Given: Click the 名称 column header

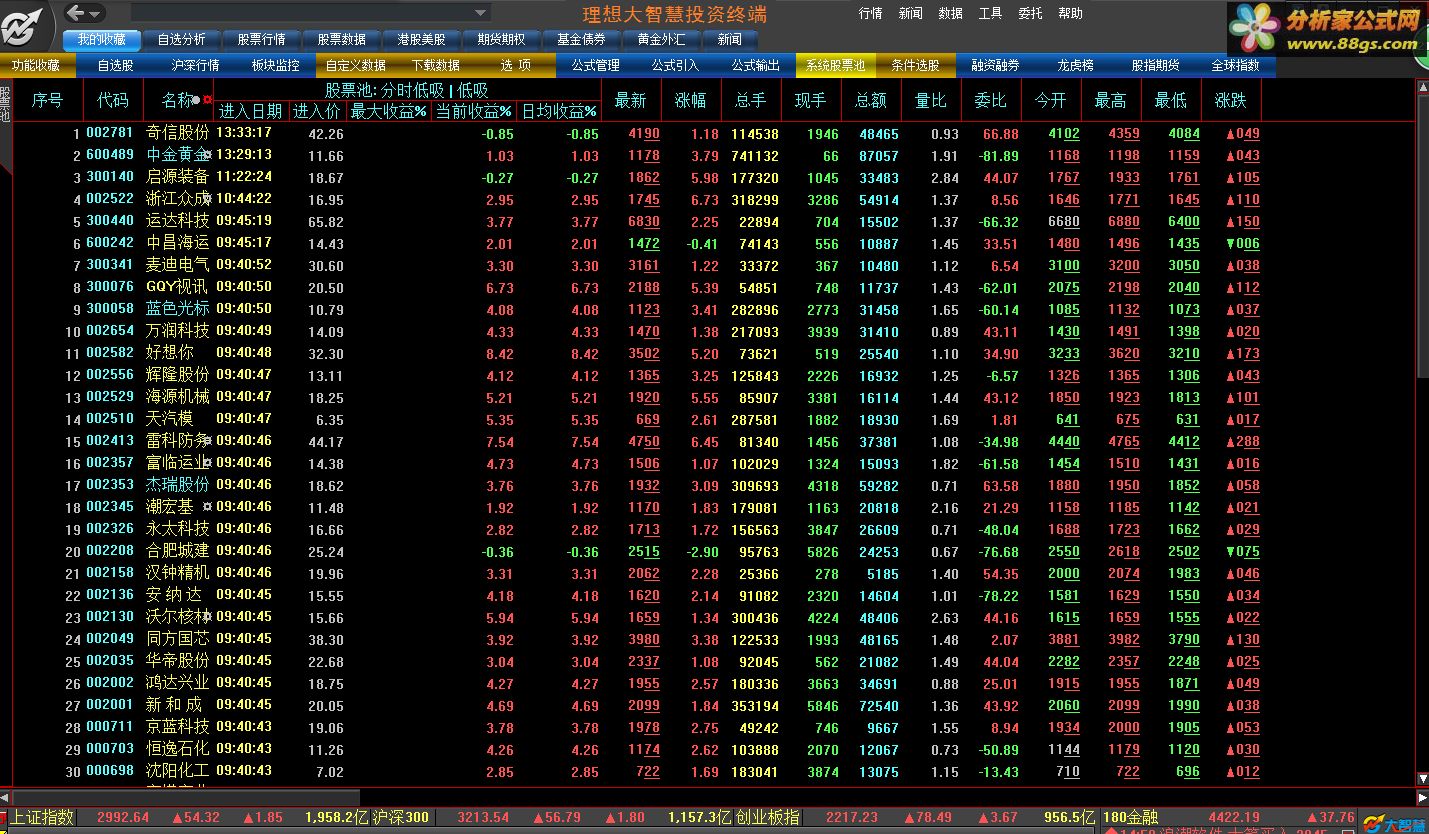Looking at the screenshot, I should click(178, 100).
